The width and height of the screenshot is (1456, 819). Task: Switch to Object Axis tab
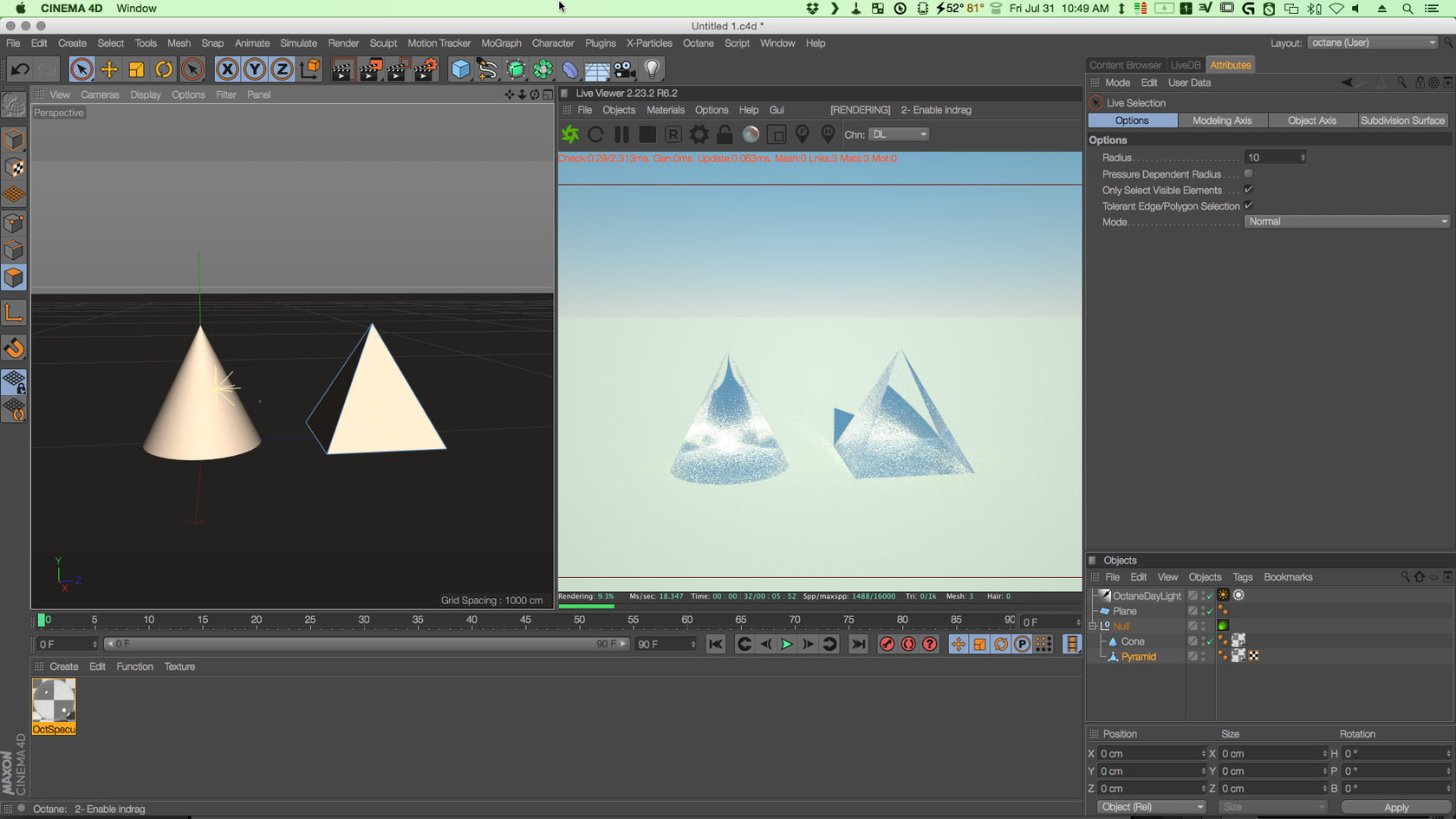tap(1312, 120)
